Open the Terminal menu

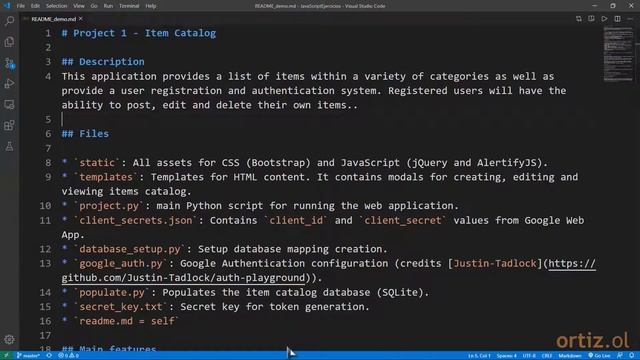point(129,6)
